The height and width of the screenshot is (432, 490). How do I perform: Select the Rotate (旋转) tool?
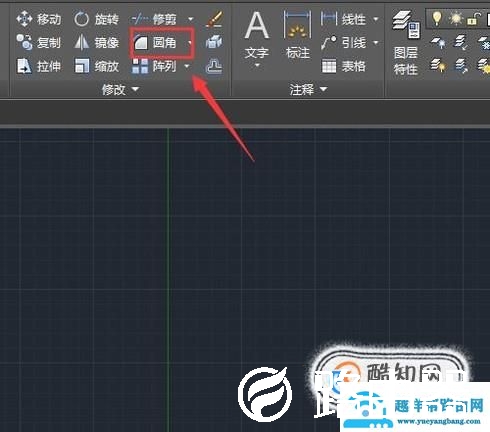coord(96,19)
